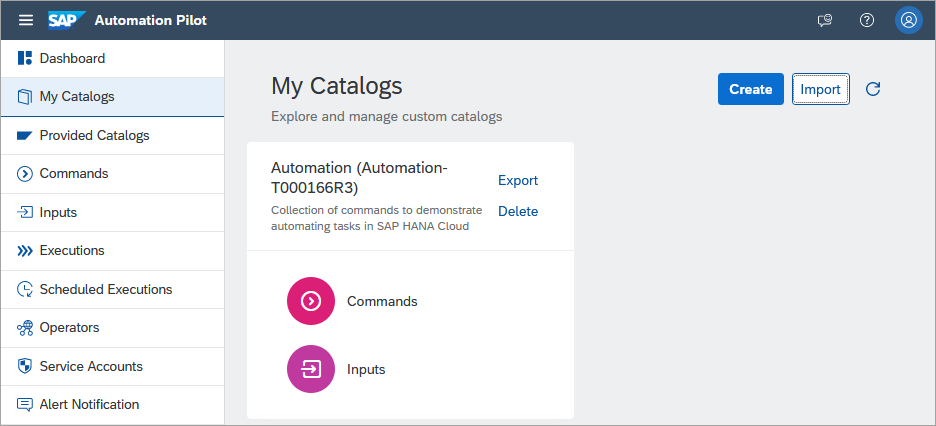
Task: Click the Automation Pilot title text
Action: pyautogui.click(x=150, y=20)
